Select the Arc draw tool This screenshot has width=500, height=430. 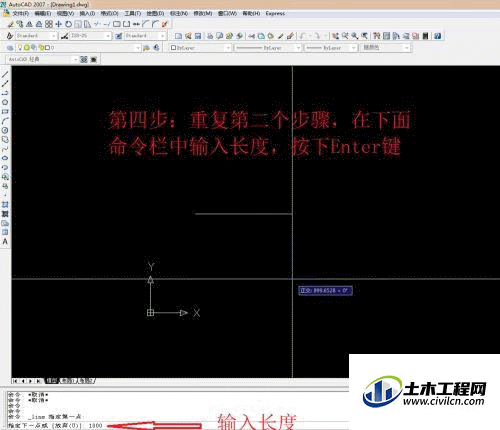coord(5,121)
